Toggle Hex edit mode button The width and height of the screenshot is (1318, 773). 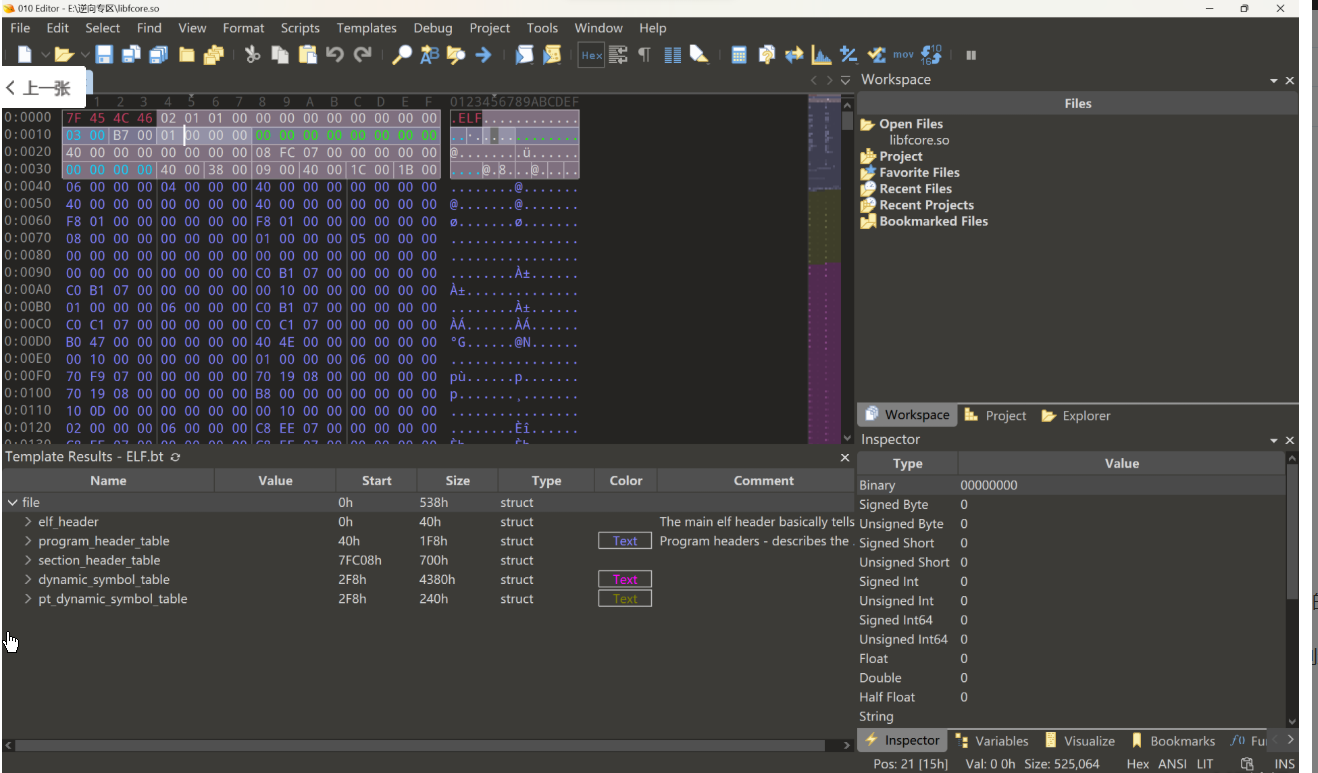591,55
